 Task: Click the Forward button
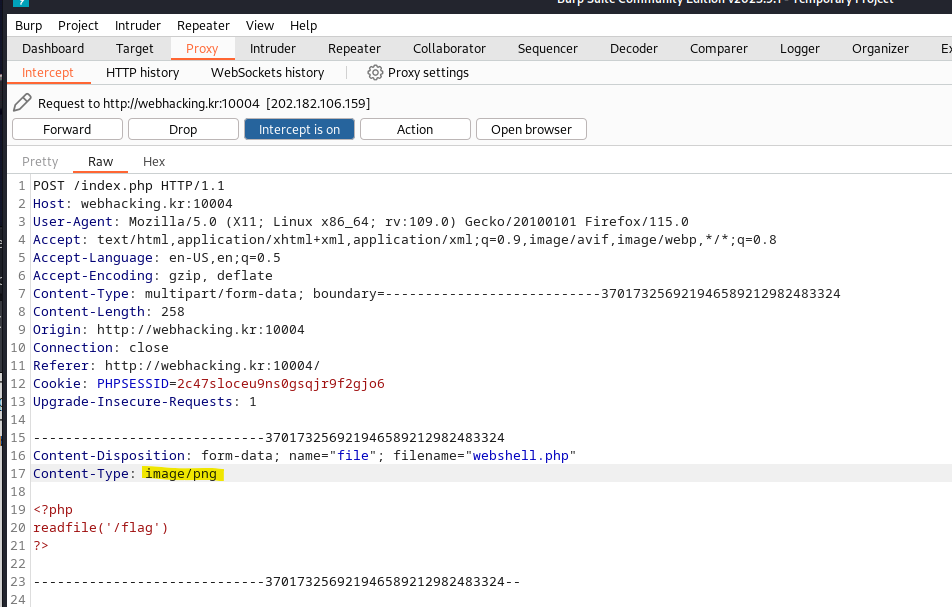tap(67, 129)
